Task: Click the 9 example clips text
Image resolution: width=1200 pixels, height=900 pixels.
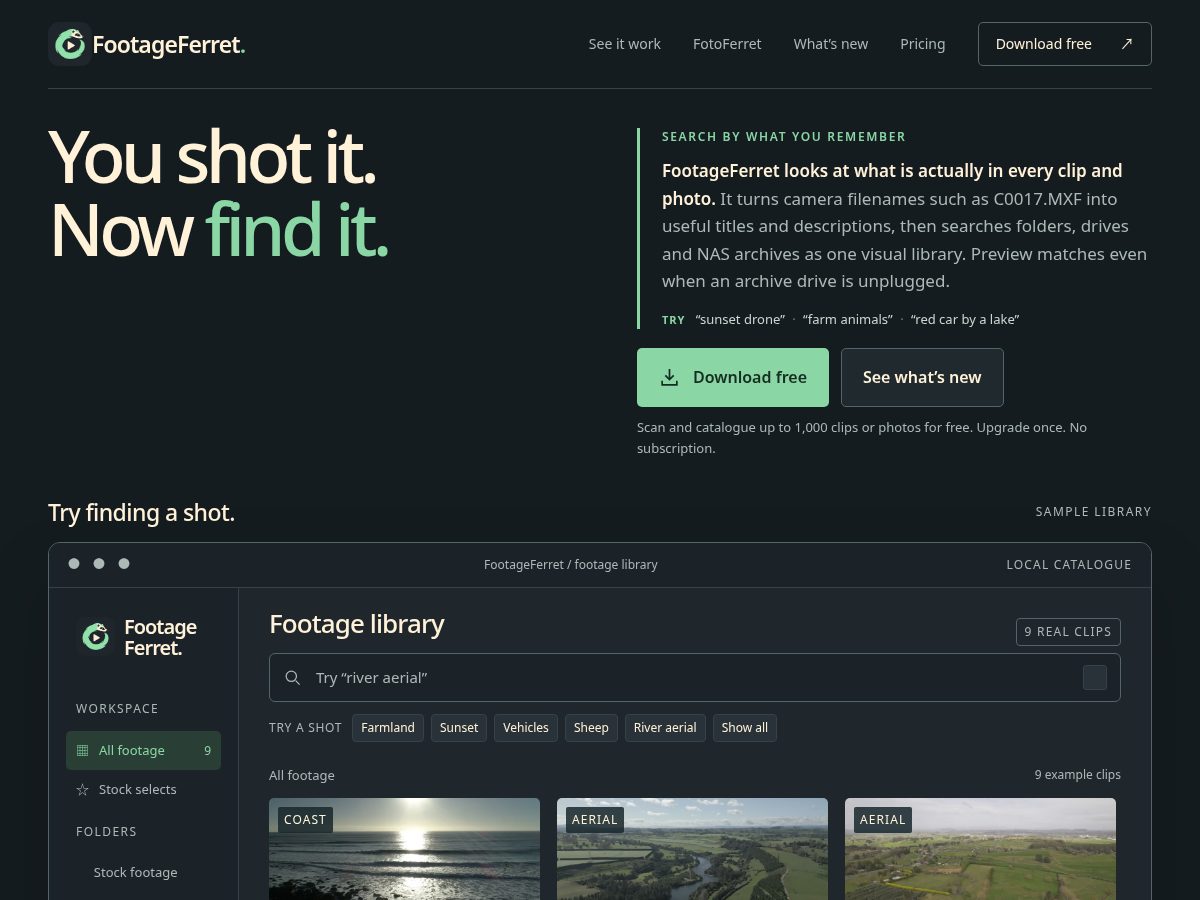Action: click(1078, 775)
